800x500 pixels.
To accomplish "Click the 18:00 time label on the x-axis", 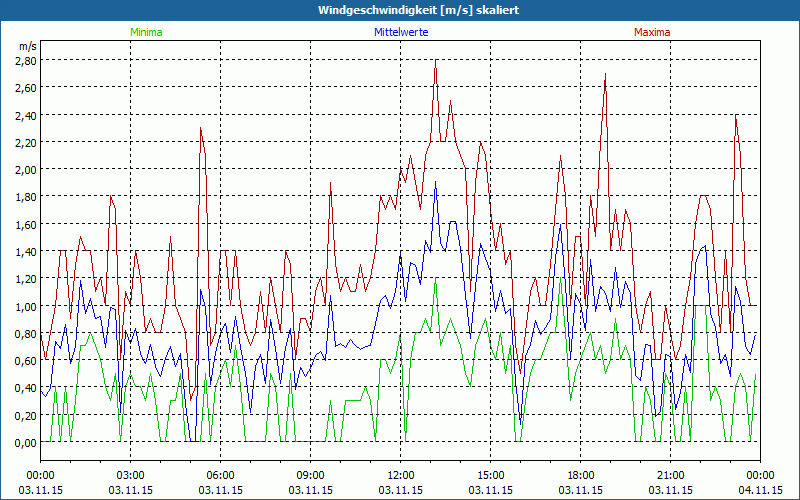I will coord(581,475).
